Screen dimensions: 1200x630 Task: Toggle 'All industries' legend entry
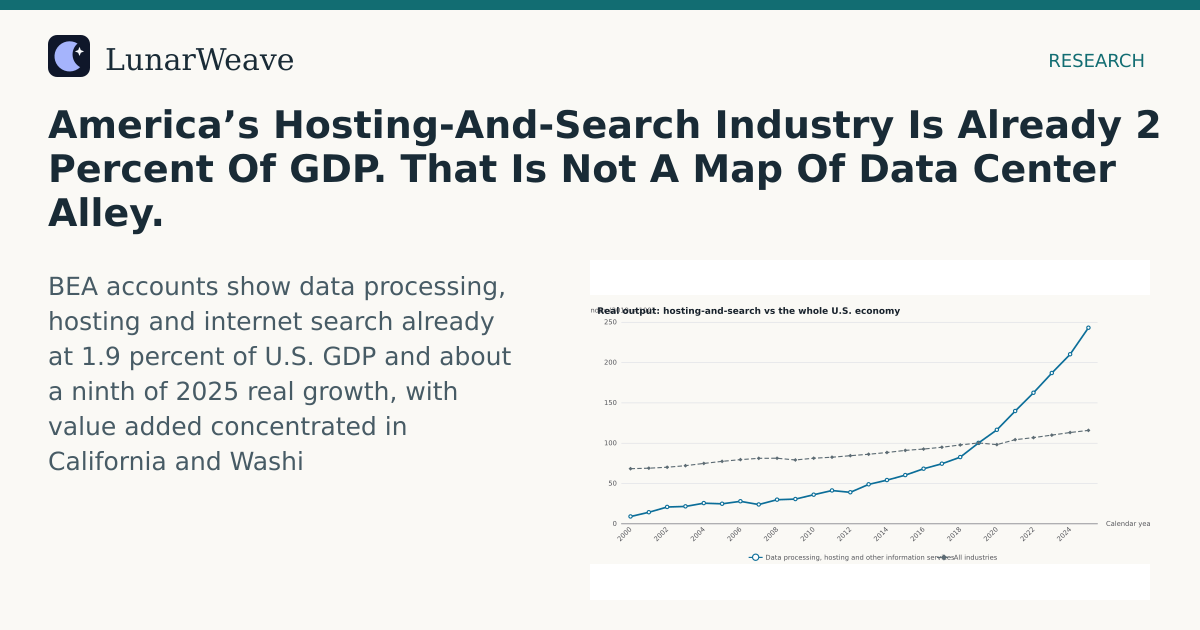[968, 557]
